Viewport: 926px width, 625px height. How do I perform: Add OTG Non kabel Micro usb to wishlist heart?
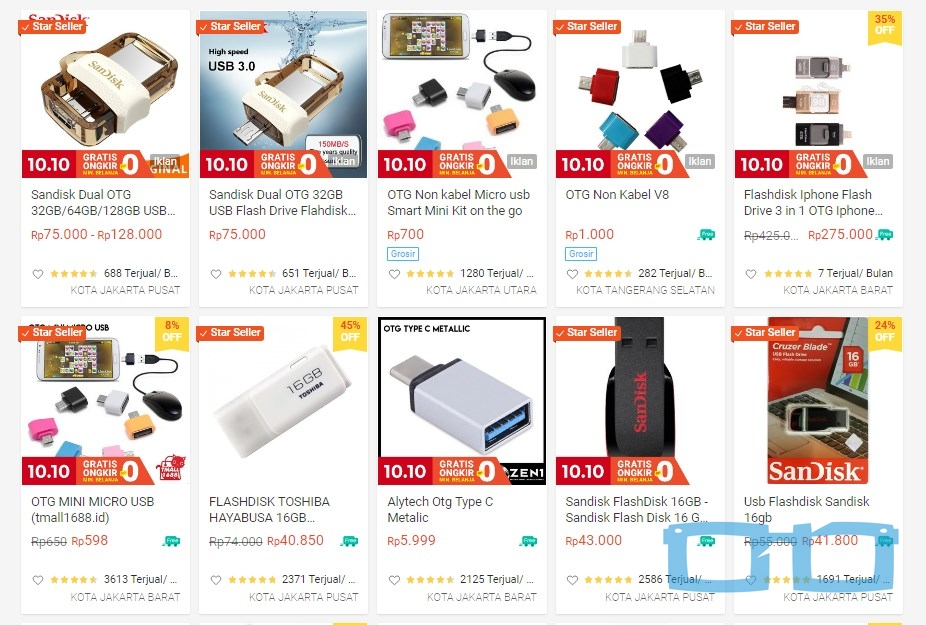tap(394, 274)
